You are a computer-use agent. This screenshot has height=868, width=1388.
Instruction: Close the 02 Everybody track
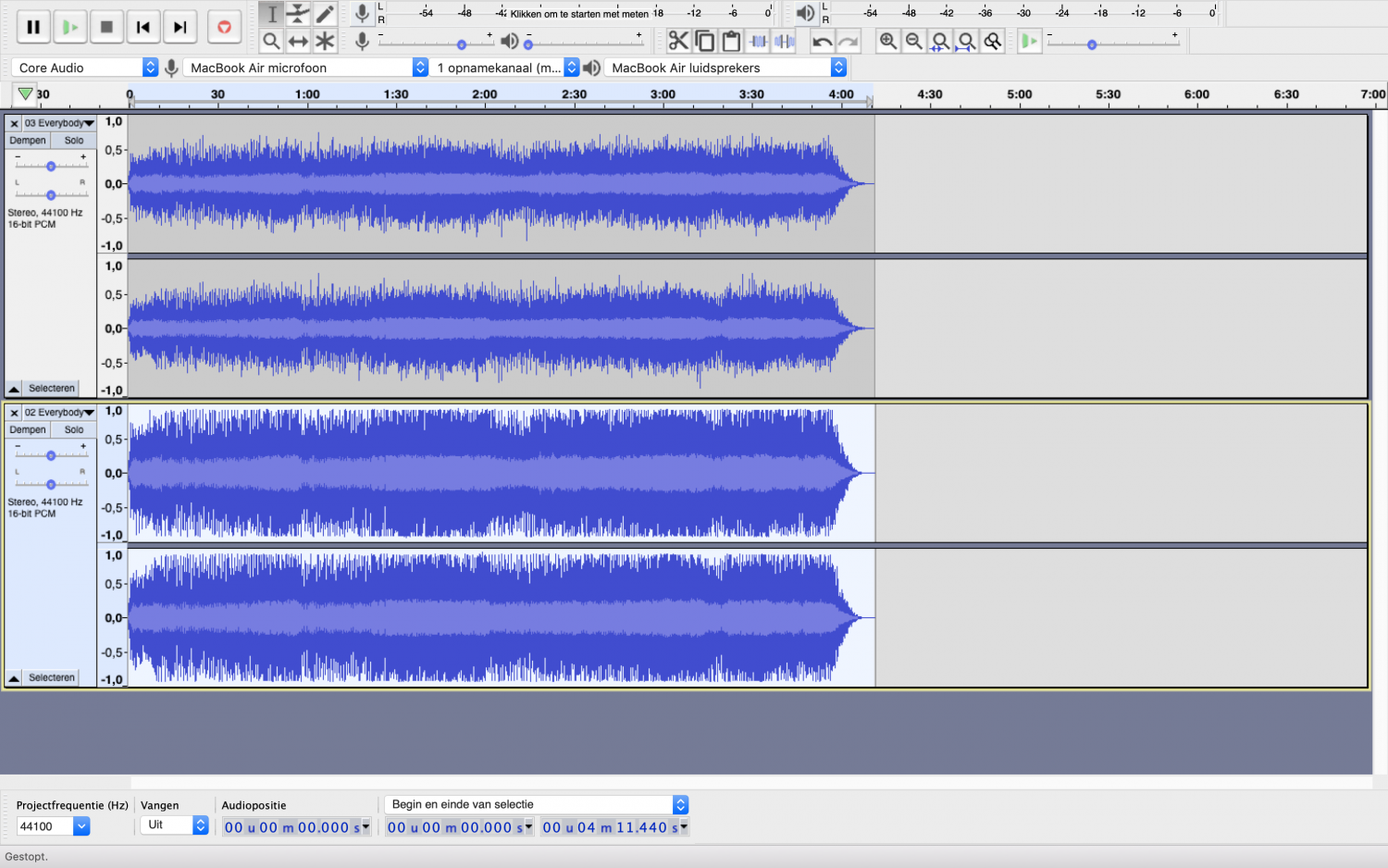click(14, 413)
